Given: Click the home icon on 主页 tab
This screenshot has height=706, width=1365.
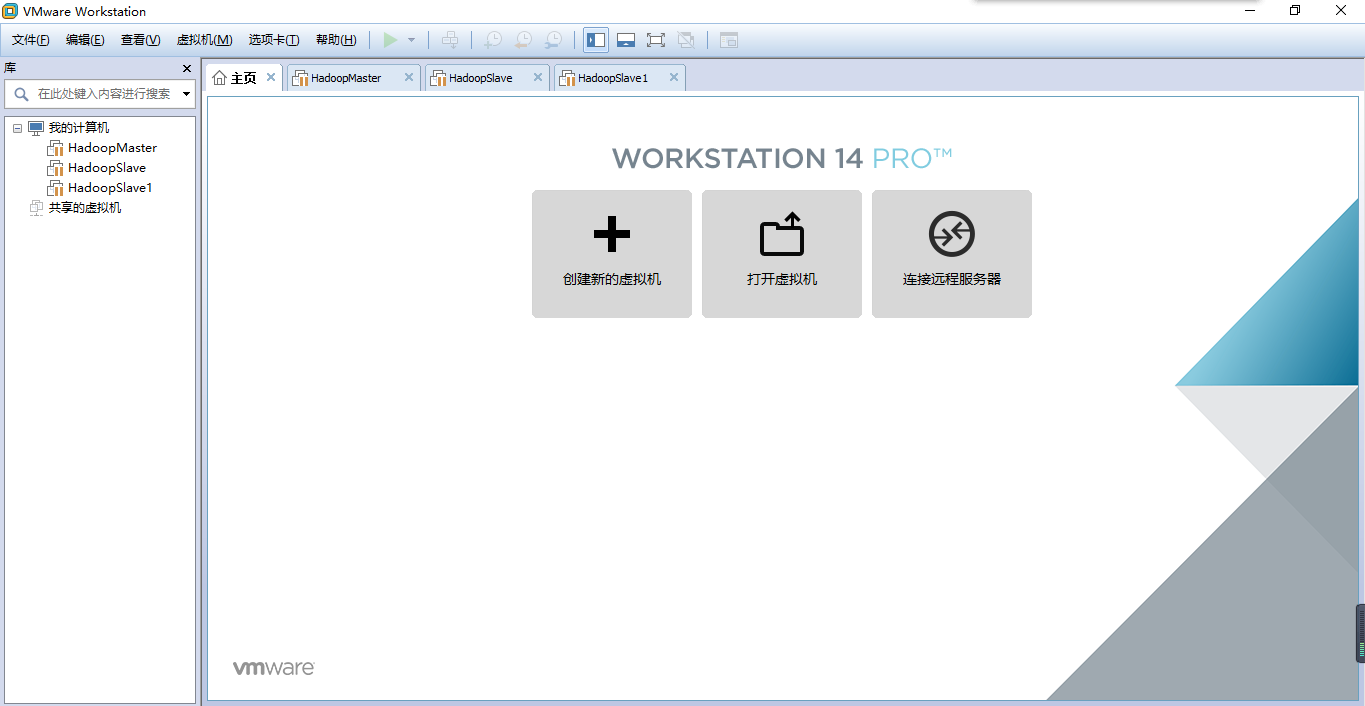Looking at the screenshot, I should coord(219,78).
